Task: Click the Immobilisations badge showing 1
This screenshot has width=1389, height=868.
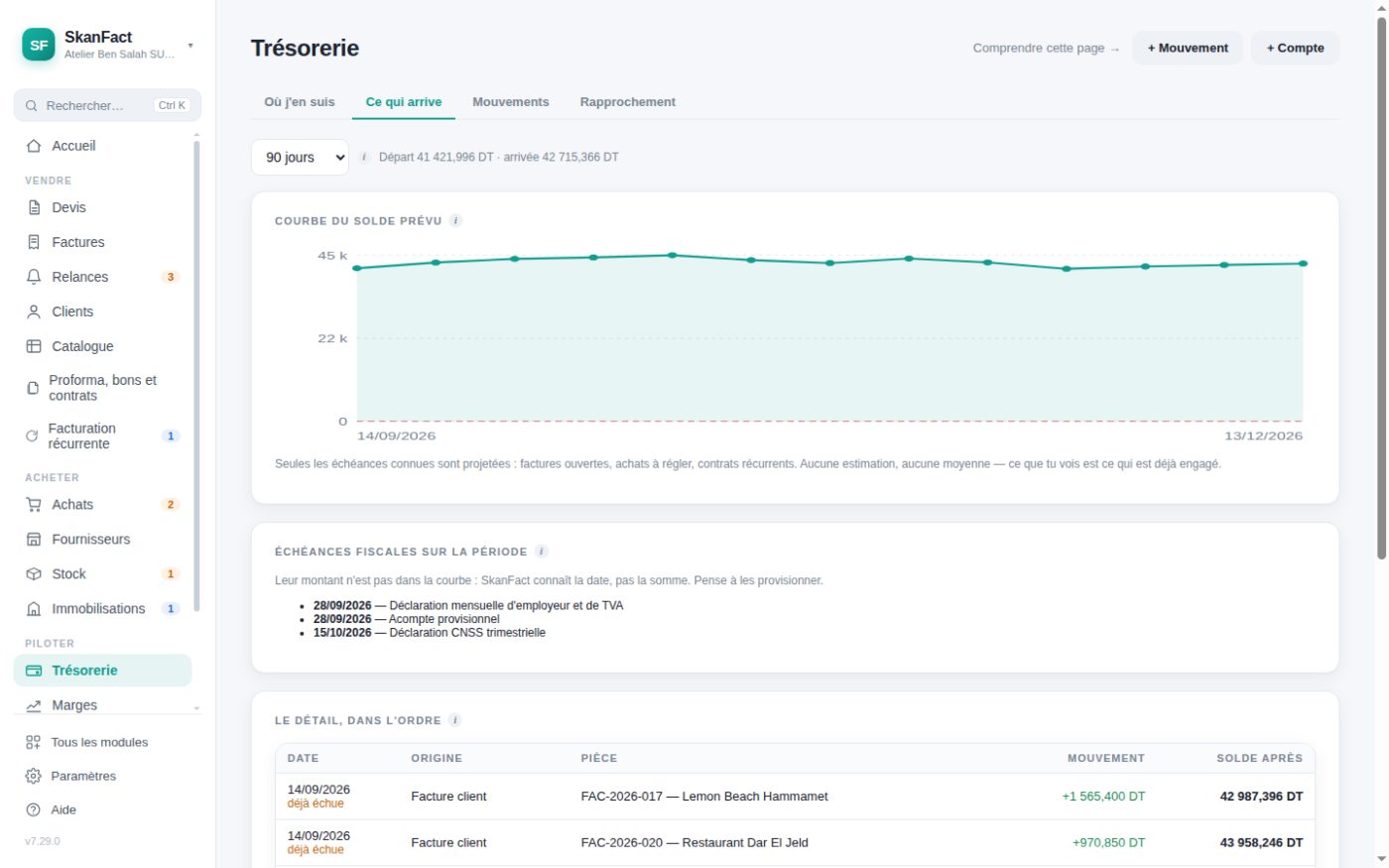Action: coord(171,609)
